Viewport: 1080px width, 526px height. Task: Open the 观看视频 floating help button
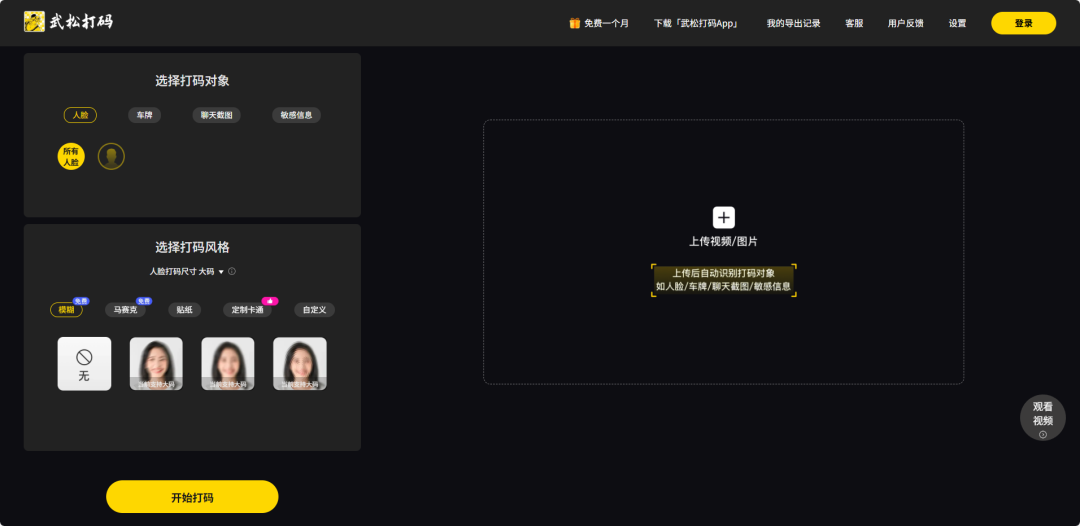coord(1042,417)
